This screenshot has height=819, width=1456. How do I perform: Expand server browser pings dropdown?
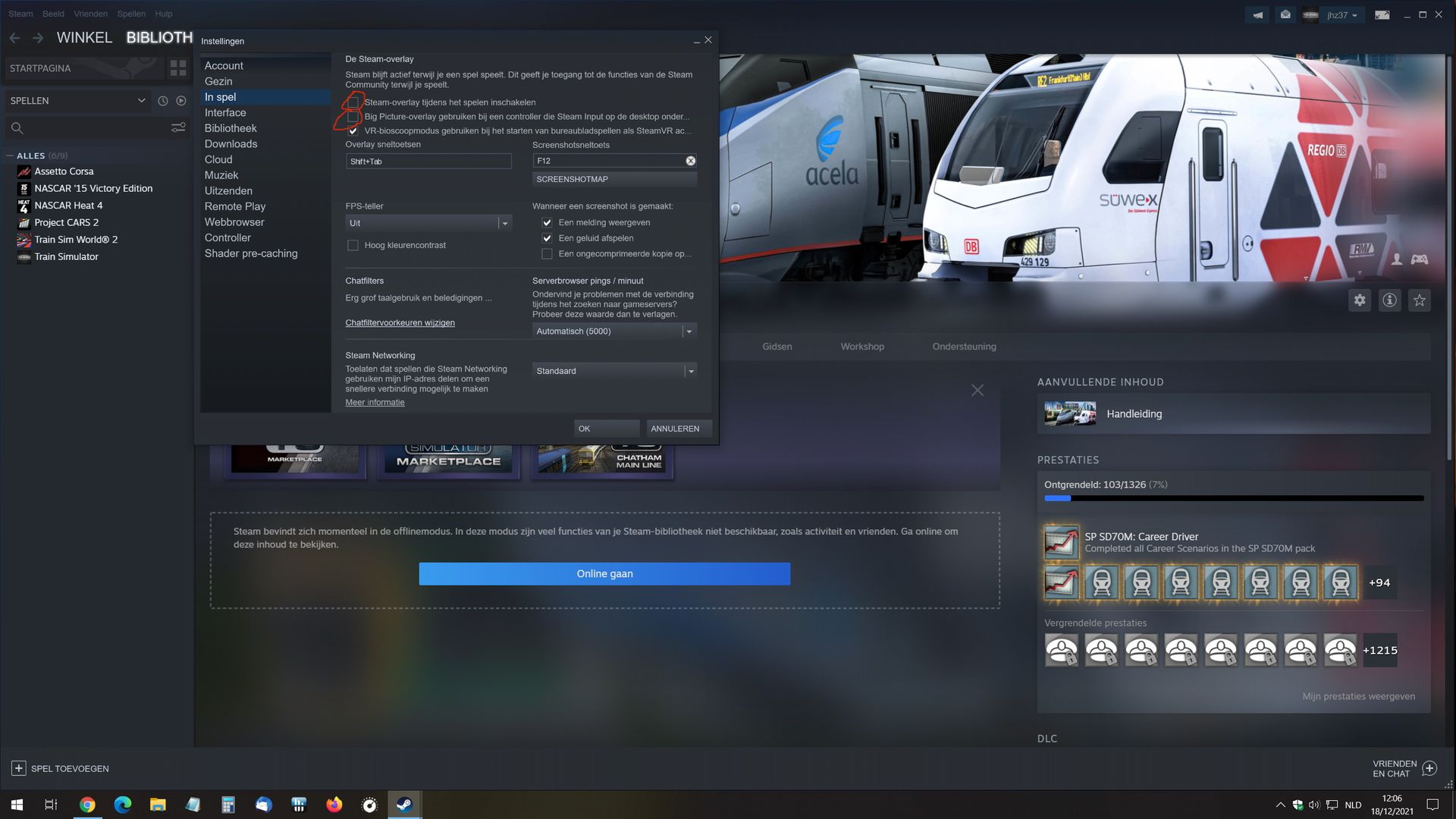pos(613,331)
